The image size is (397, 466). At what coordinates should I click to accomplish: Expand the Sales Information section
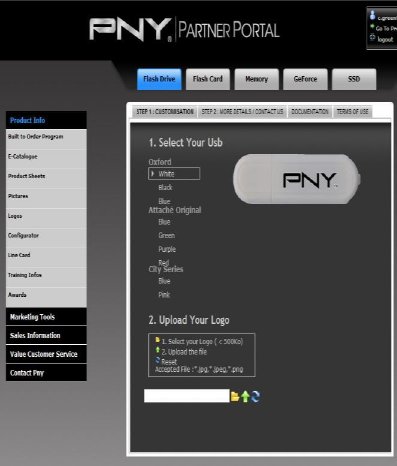(x=46, y=335)
